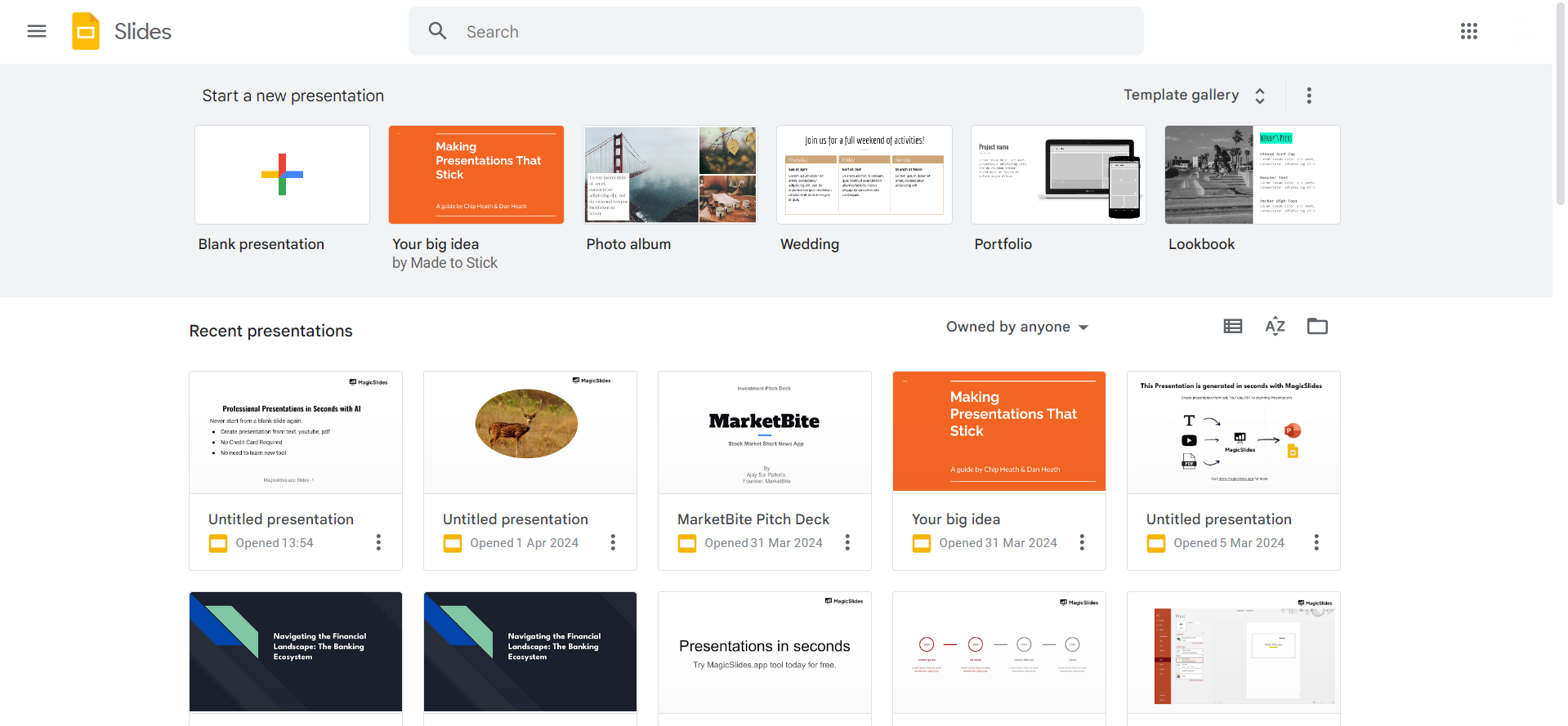The width and height of the screenshot is (1568, 726).
Task: Open the main menu hamburger icon
Action: pyautogui.click(x=37, y=31)
